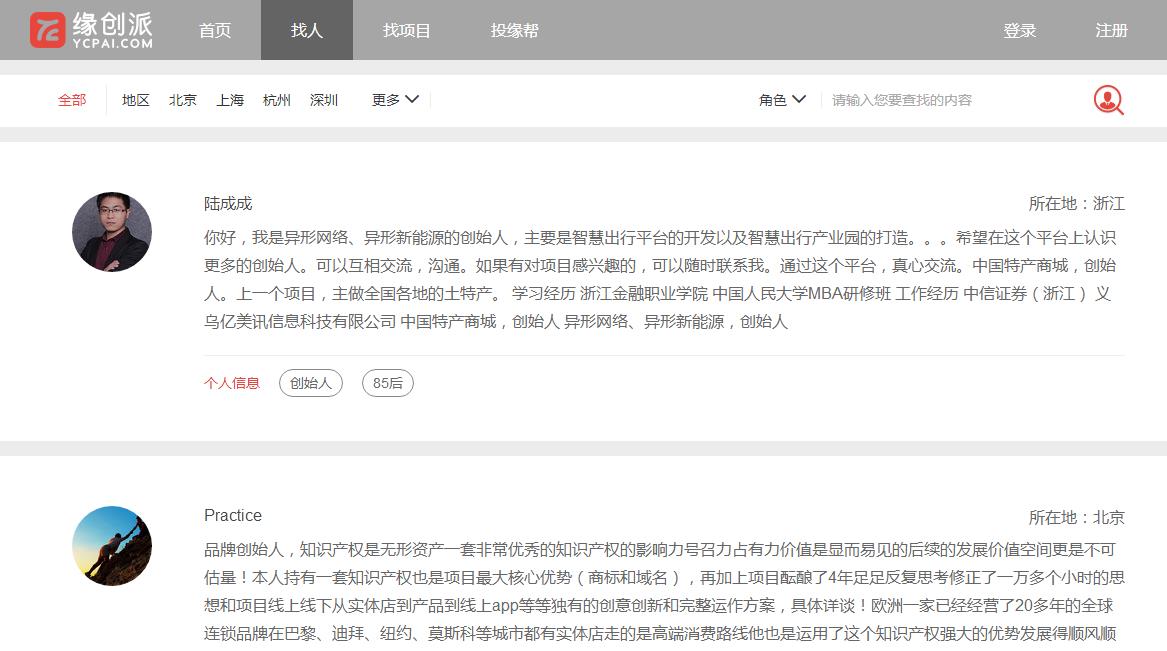This screenshot has width=1167, height=651.
Task: Click the 登录 login link
Action: click(1020, 30)
